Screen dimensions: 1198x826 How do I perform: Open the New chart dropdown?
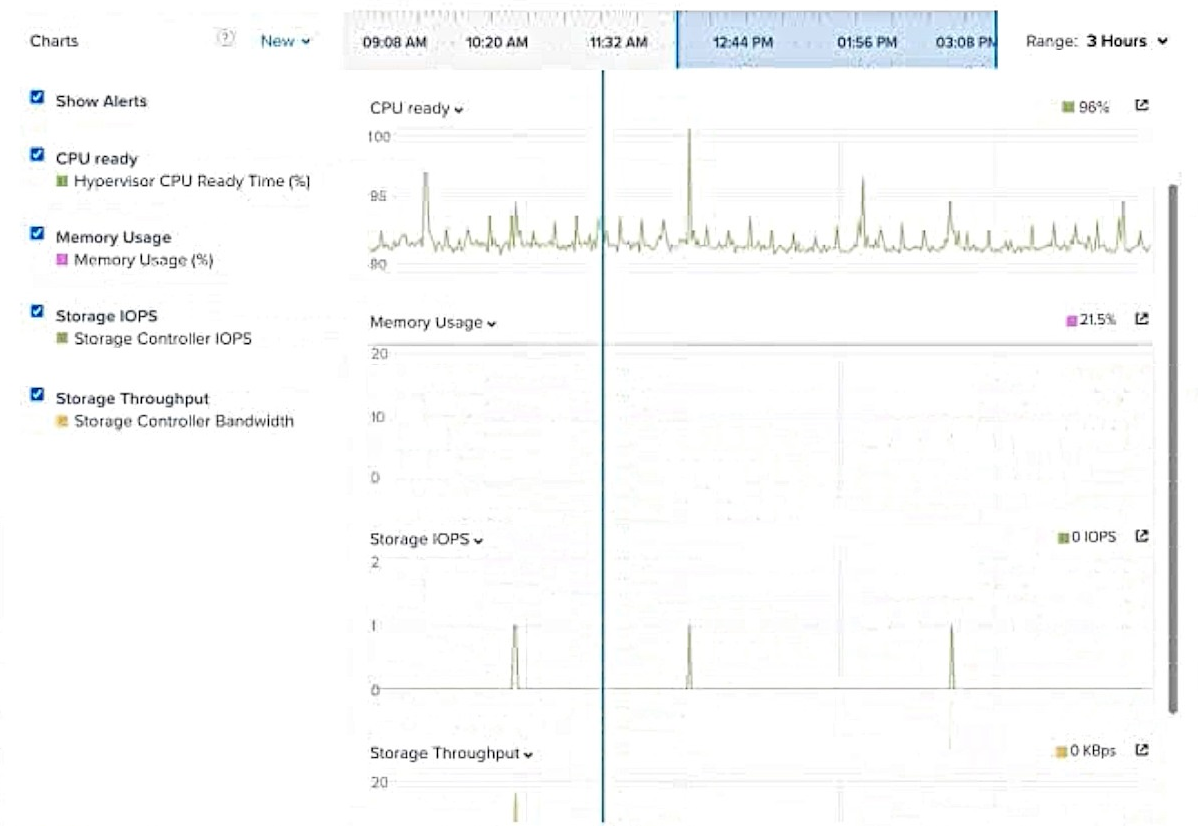point(285,41)
